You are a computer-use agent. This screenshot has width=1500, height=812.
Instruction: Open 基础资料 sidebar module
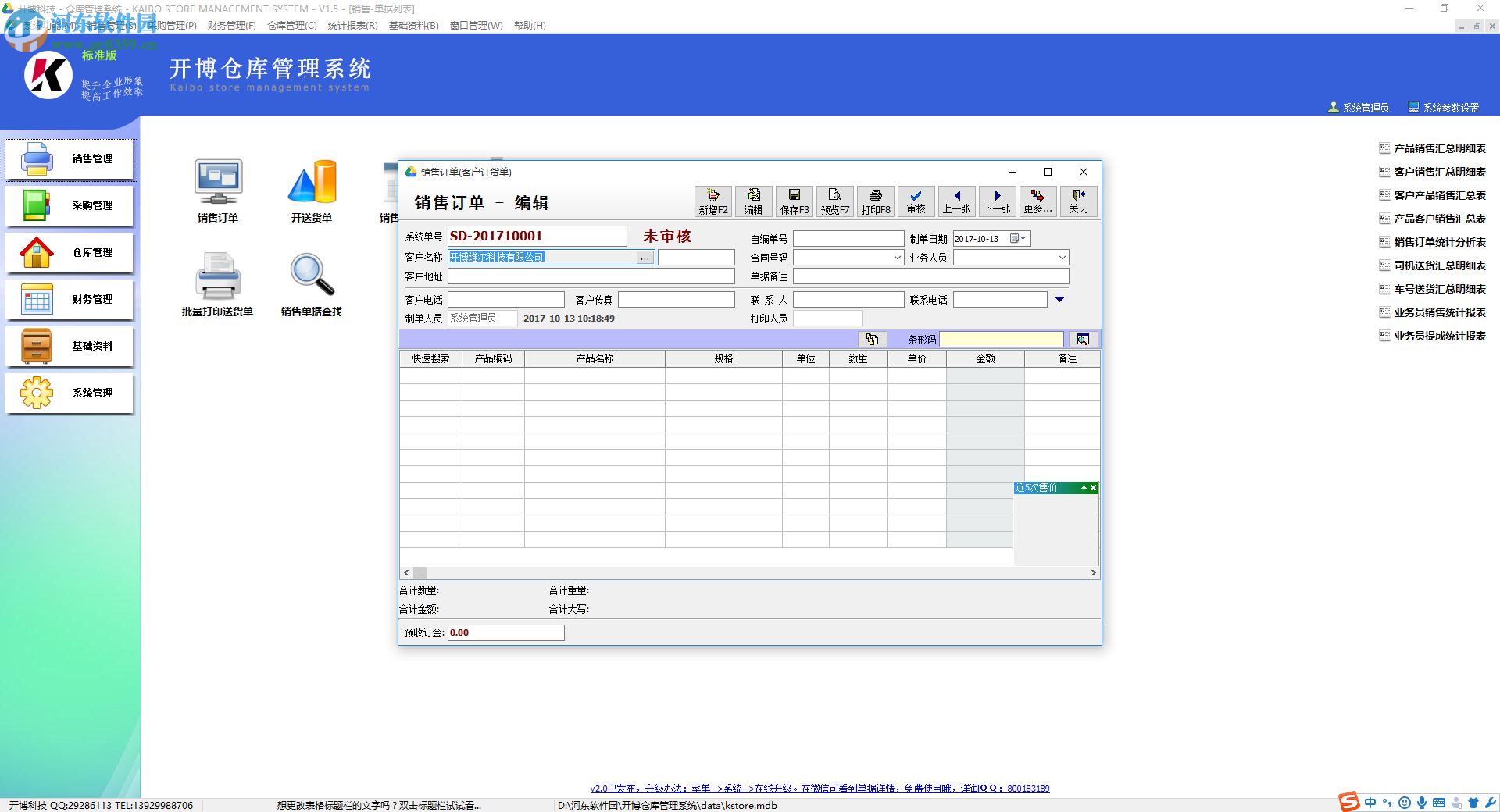coord(70,347)
